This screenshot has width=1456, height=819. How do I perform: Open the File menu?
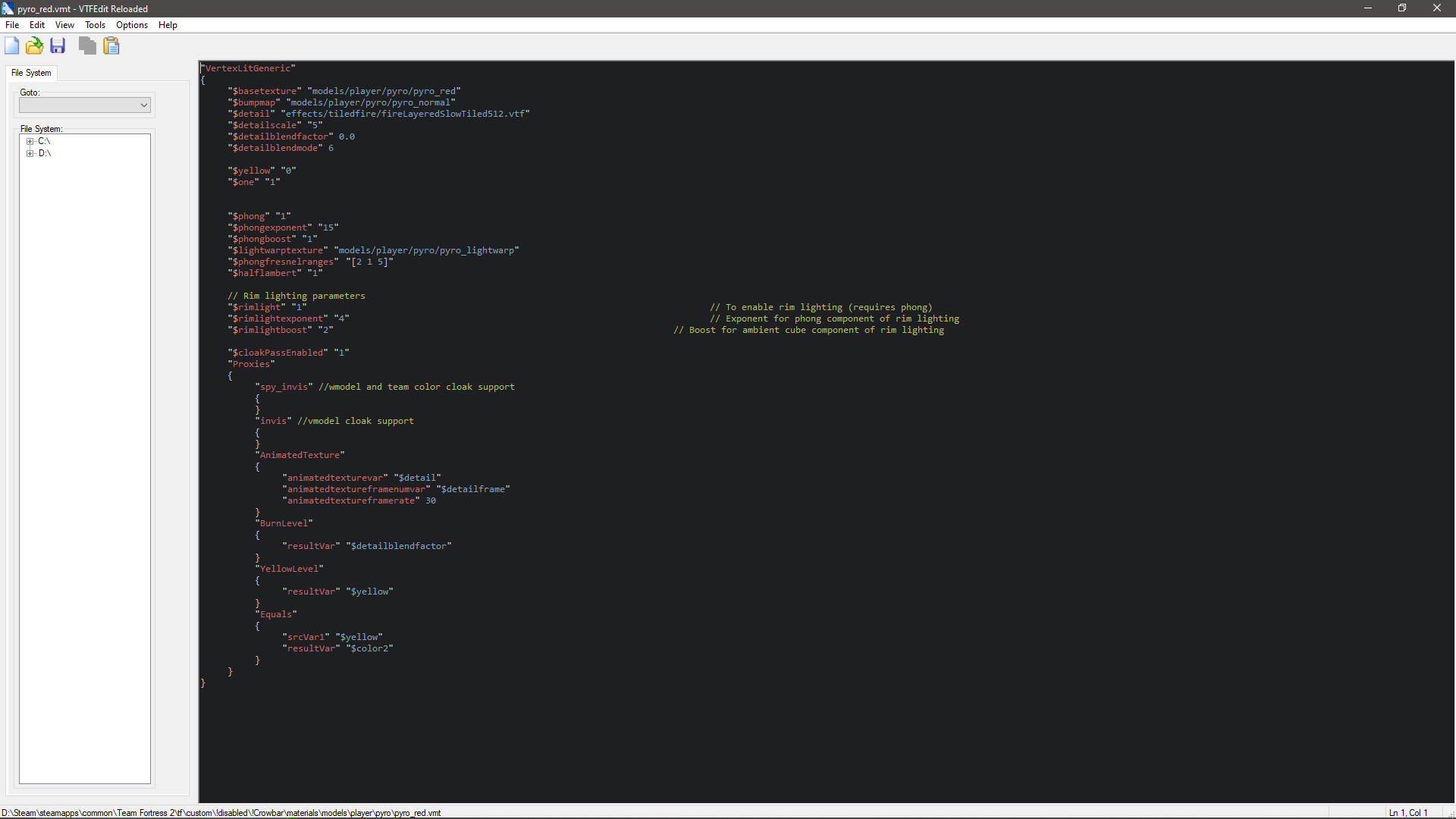(x=12, y=25)
